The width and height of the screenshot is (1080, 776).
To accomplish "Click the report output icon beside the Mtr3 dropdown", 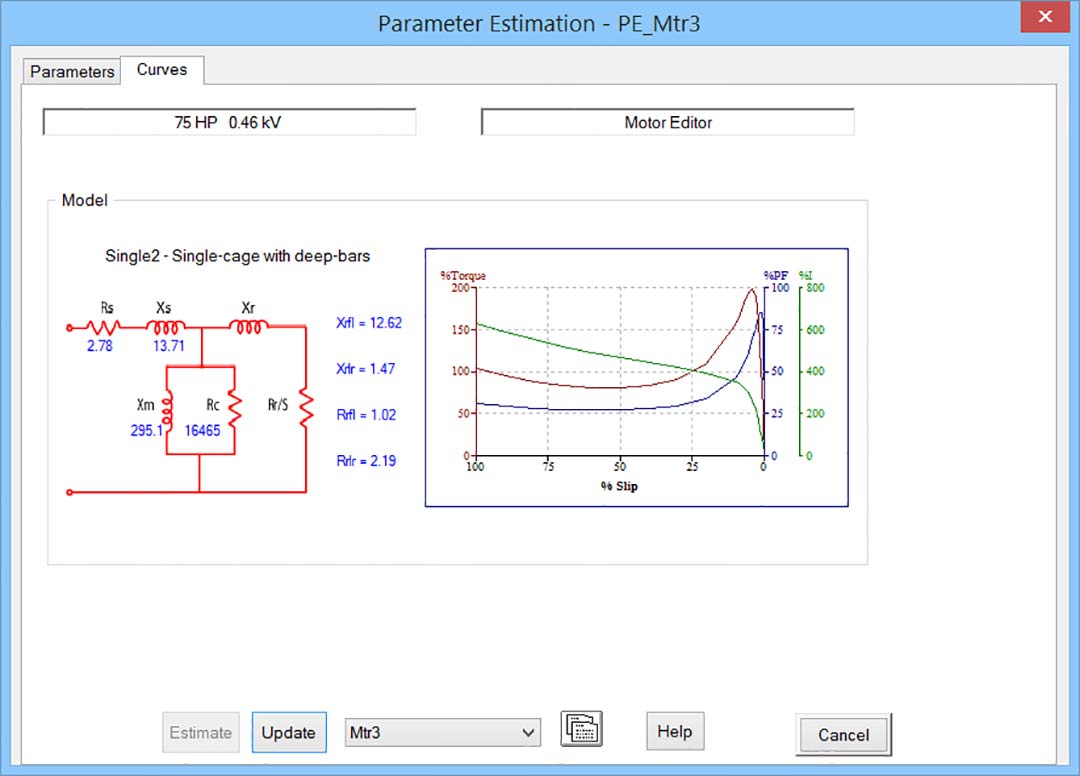I will tap(581, 729).
